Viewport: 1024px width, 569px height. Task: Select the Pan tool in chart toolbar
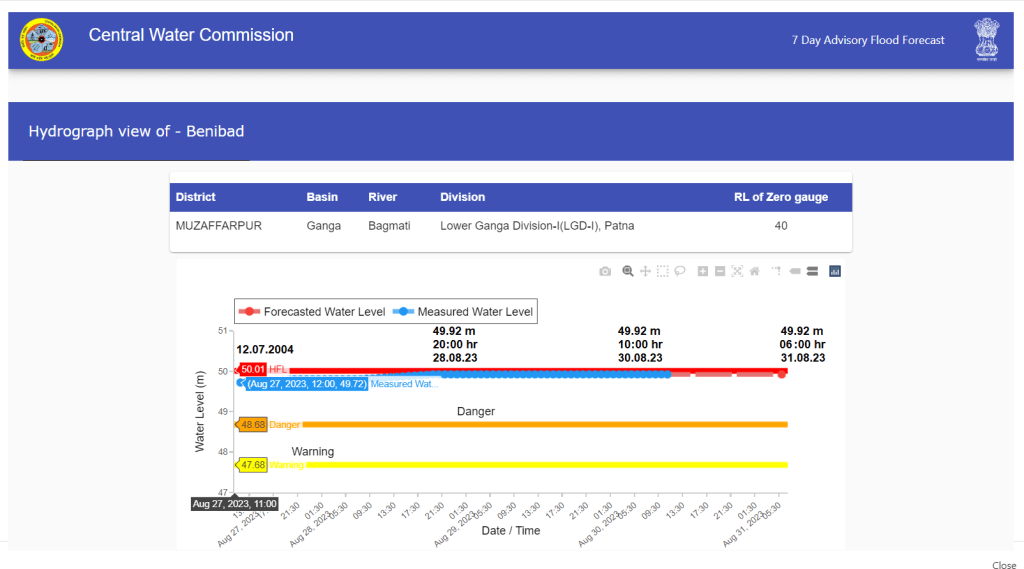(645, 271)
